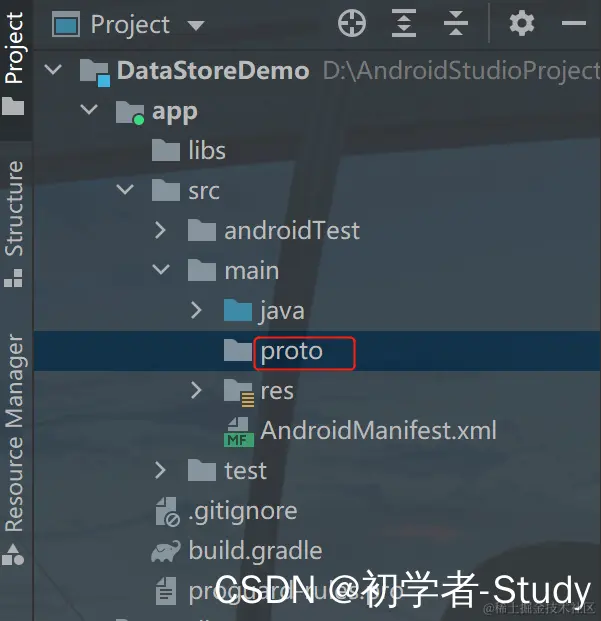This screenshot has width=601, height=621.
Task: Collapse the main folder
Action: (161, 269)
